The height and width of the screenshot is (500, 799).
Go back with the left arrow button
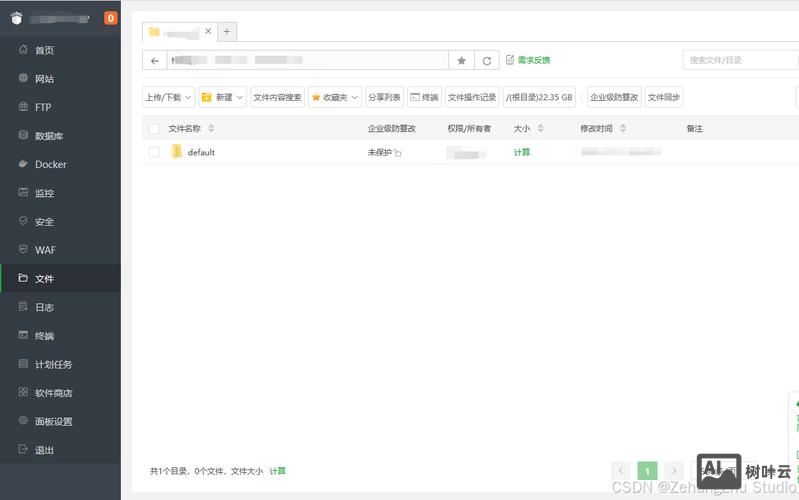(155, 60)
